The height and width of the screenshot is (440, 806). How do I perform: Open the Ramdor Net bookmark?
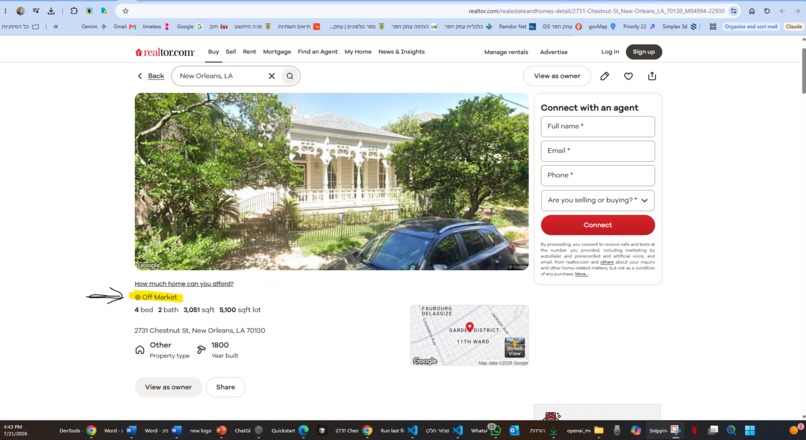(x=517, y=26)
